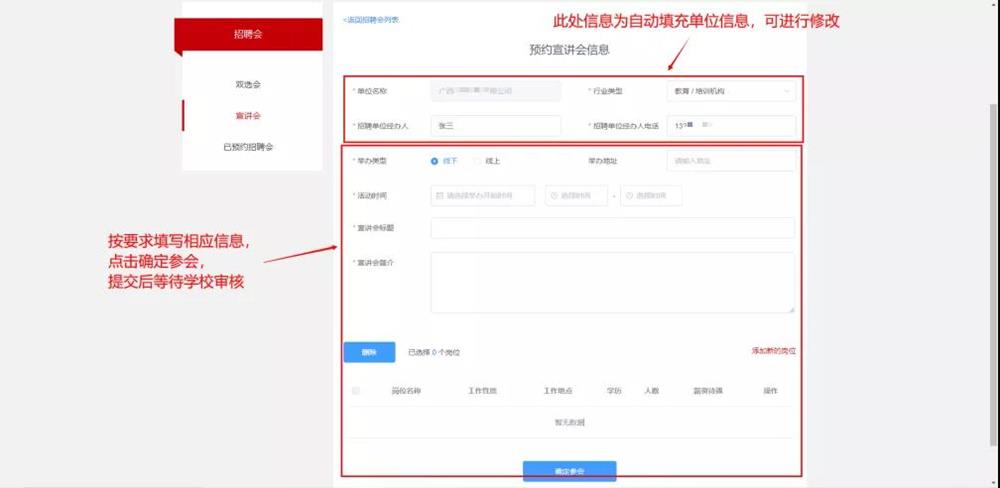Go to 已预约招聘会 in the sidebar
1000x488 pixels.
[x=248, y=147]
